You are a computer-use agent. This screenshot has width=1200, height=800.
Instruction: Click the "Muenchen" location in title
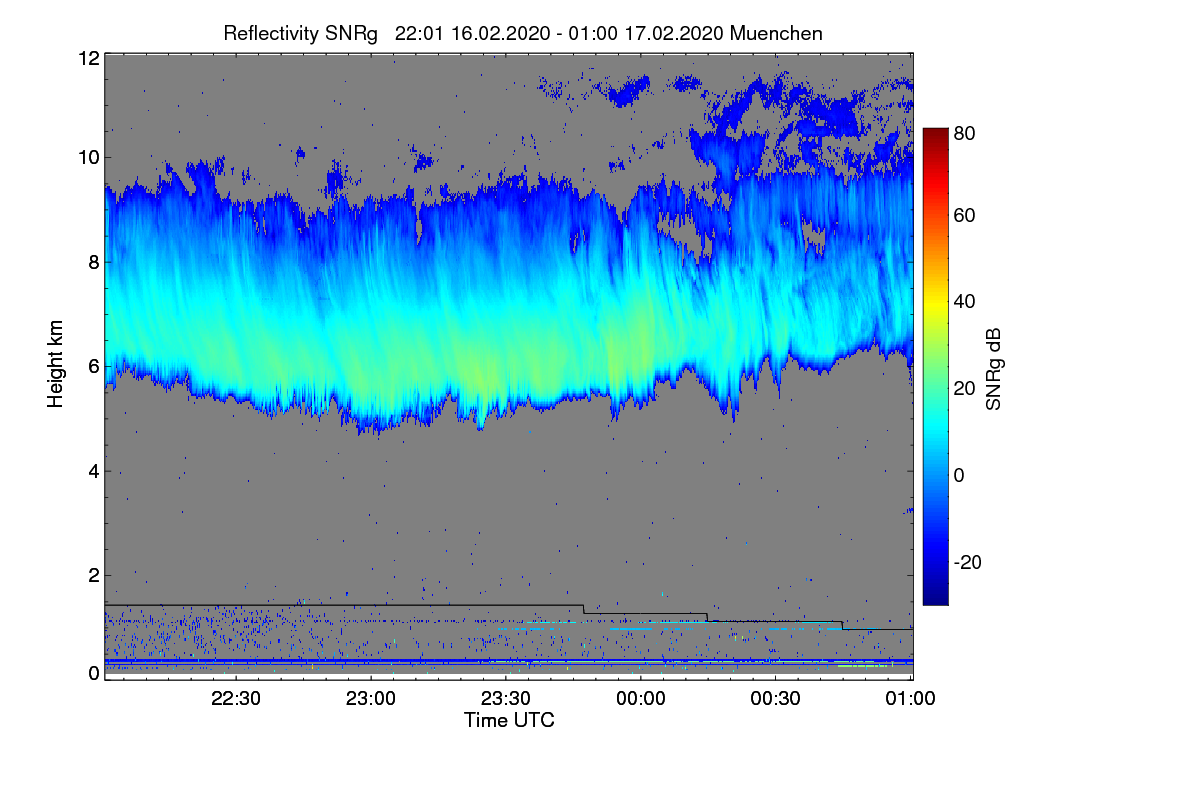pos(777,33)
